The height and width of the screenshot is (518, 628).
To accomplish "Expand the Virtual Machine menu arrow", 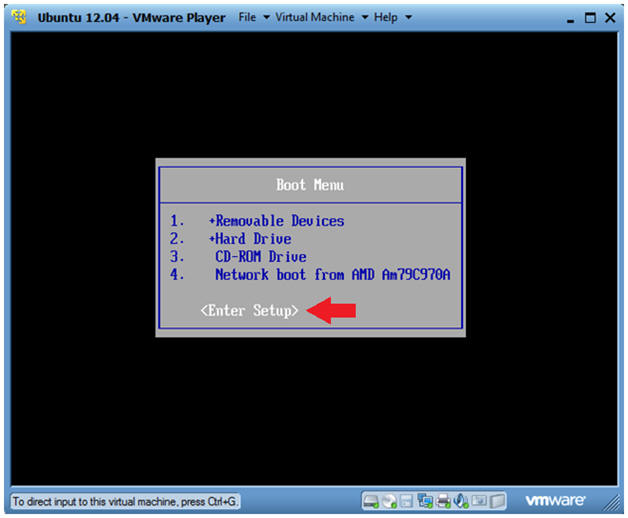I will 365,18.
